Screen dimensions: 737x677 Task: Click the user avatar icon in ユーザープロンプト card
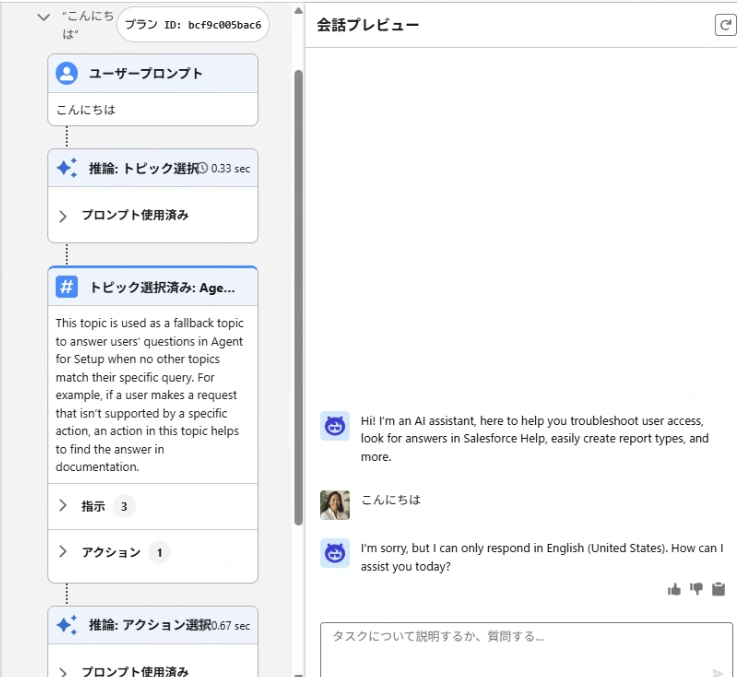(67, 73)
